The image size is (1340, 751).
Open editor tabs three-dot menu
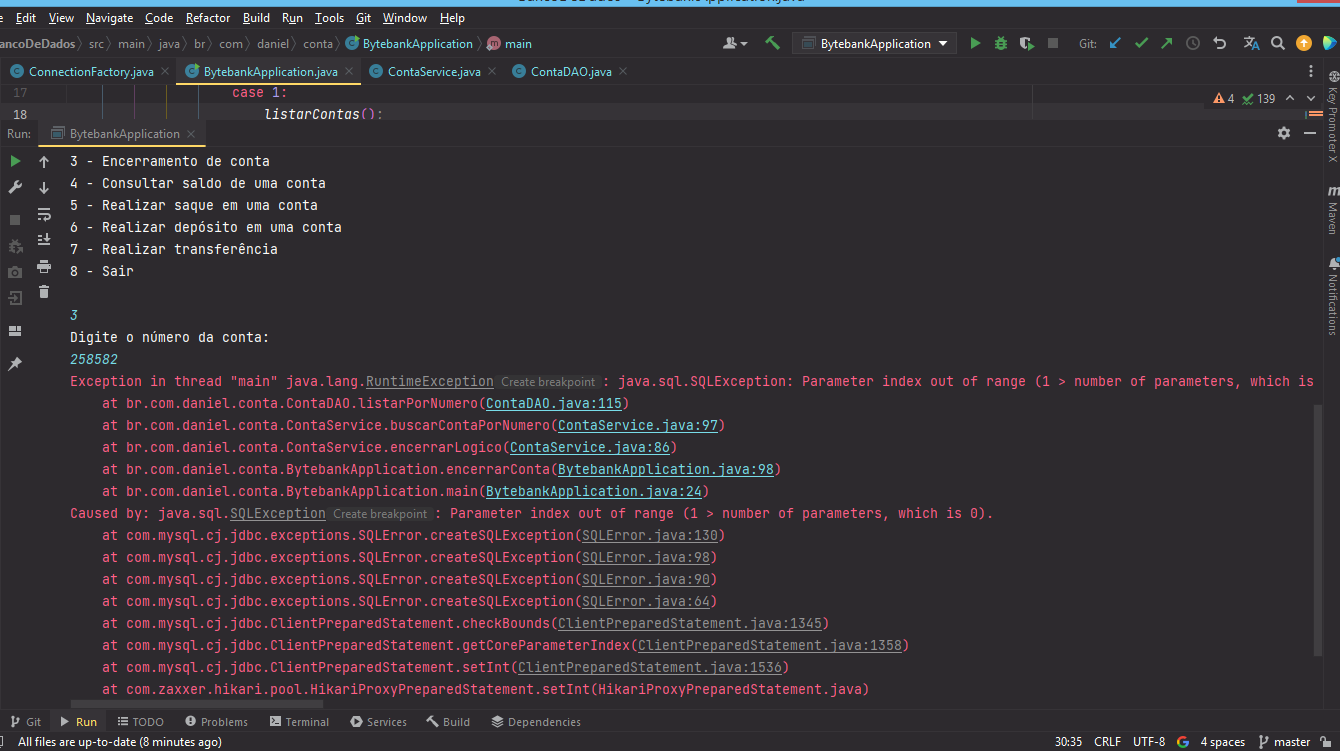click(1312, 72)
